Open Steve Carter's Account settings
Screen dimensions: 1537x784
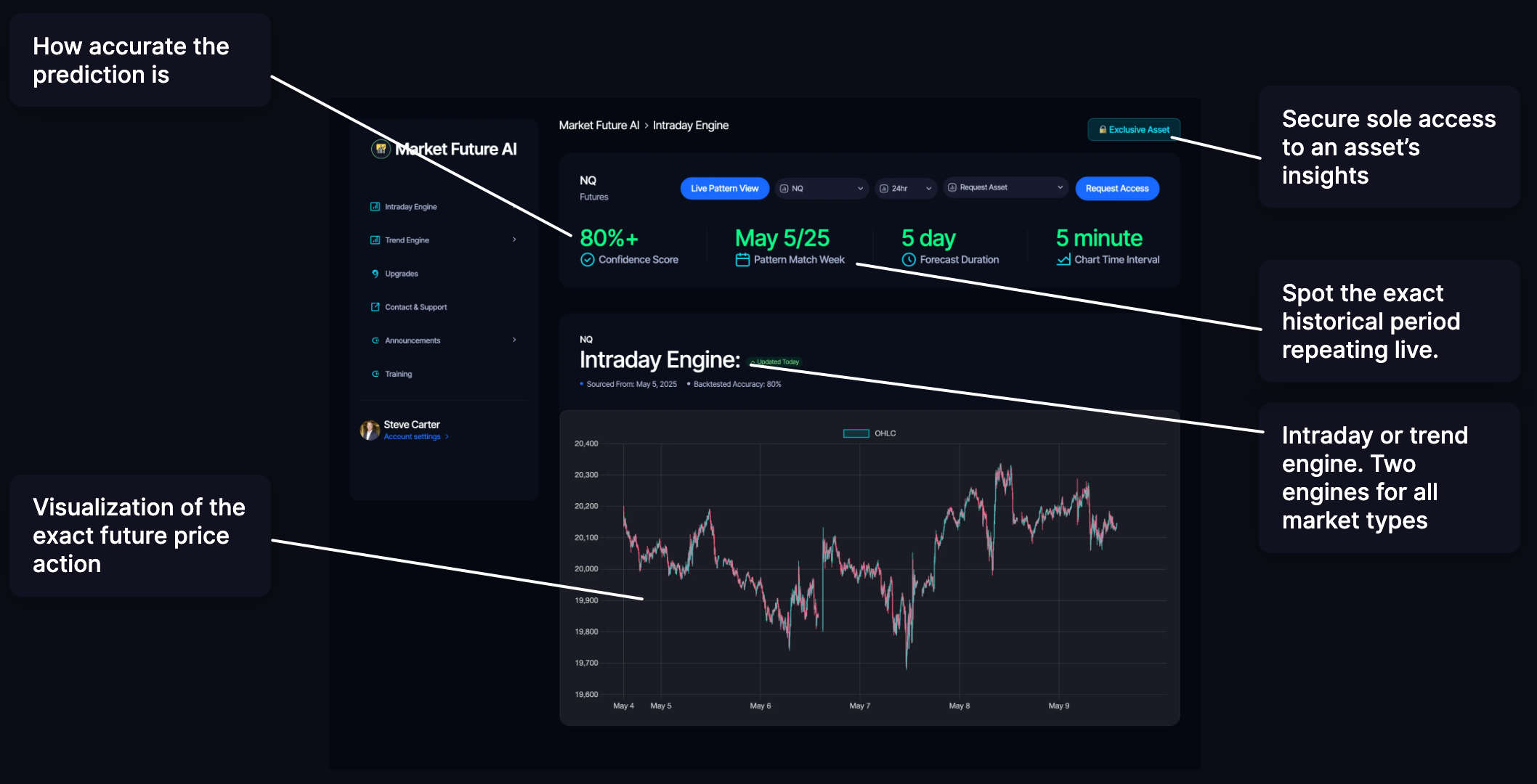click(413, 436)
